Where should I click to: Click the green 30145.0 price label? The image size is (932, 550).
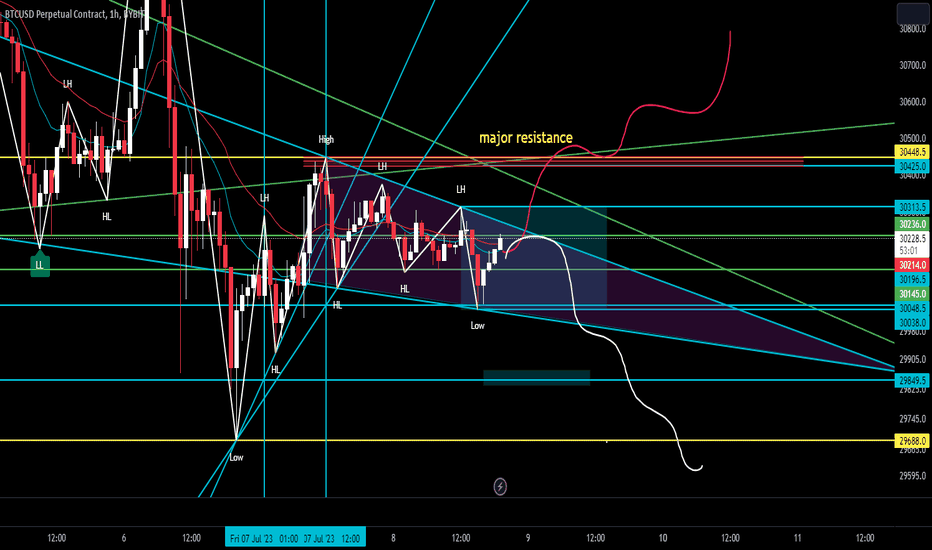pyautogui.click(x=912, y=294)
